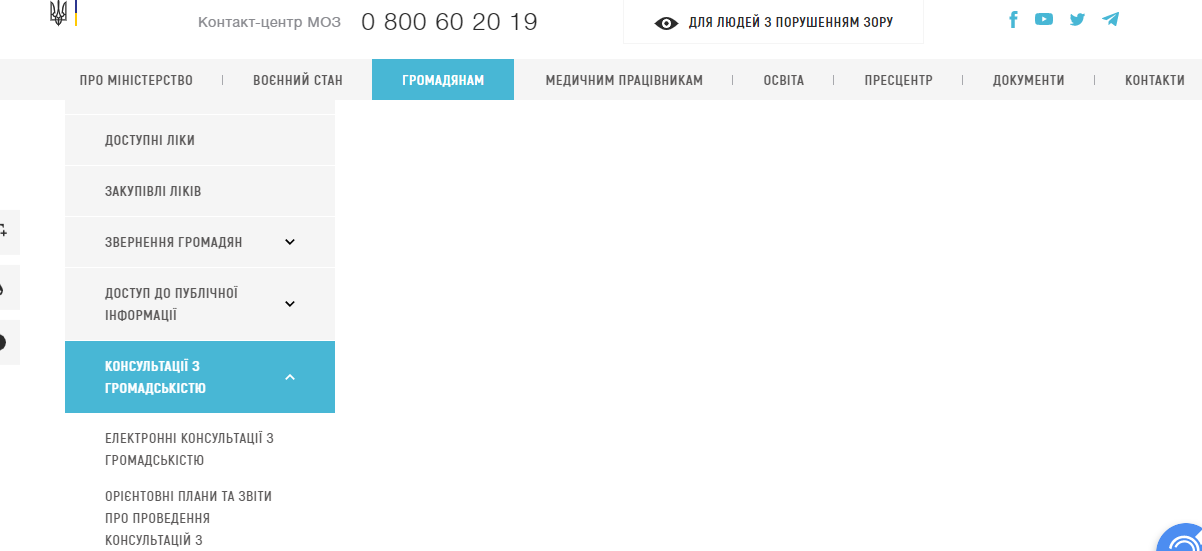Viewport: 1202px width, 551px height.
Task: Open the ГРОМАДЯНАМ menu tab
Action: [443, 80]
